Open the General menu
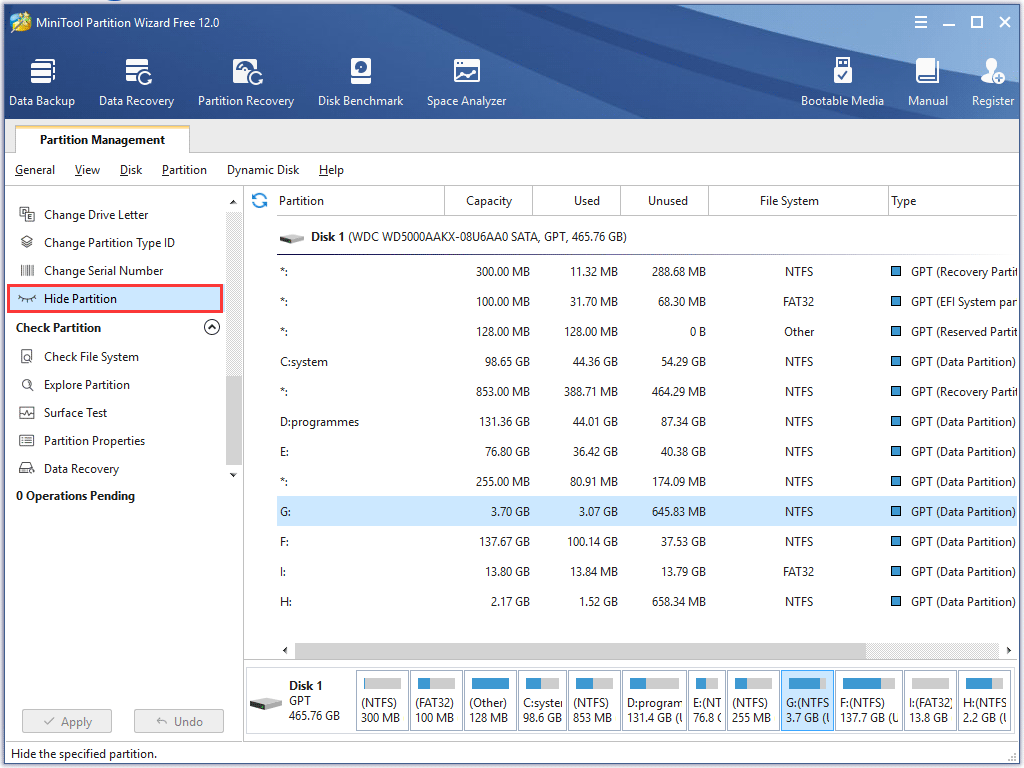The height and width of the screenshot is (768, 1024). pos(35,170)
